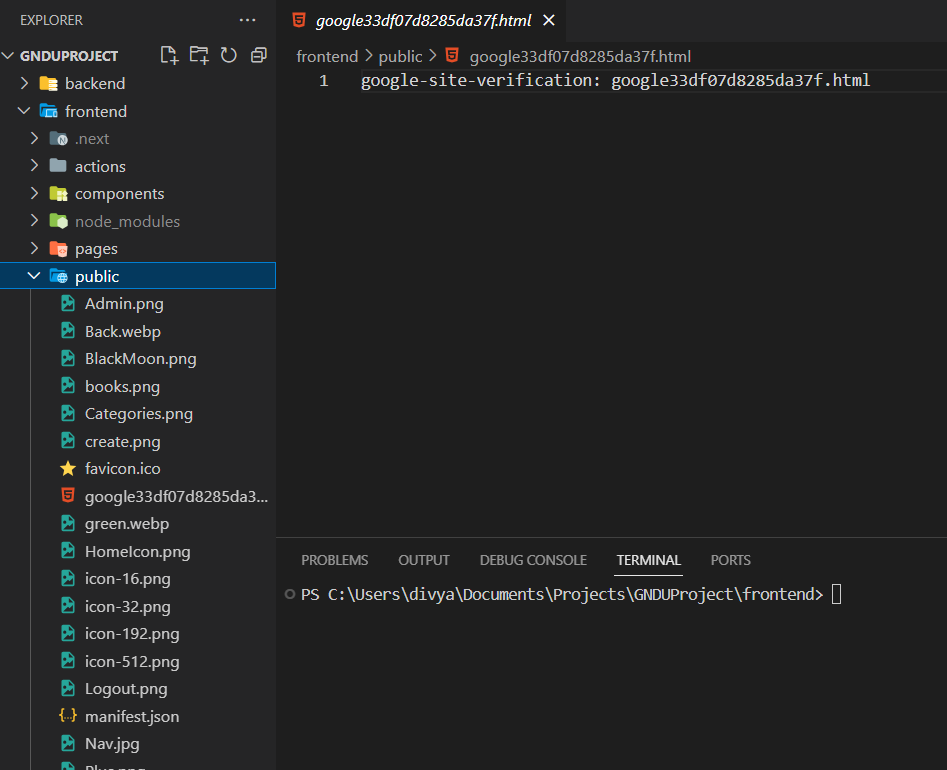The width and height of the screenshot is (947, 770).
Task: Show the Ports panel tab
Action: [730, 560]
